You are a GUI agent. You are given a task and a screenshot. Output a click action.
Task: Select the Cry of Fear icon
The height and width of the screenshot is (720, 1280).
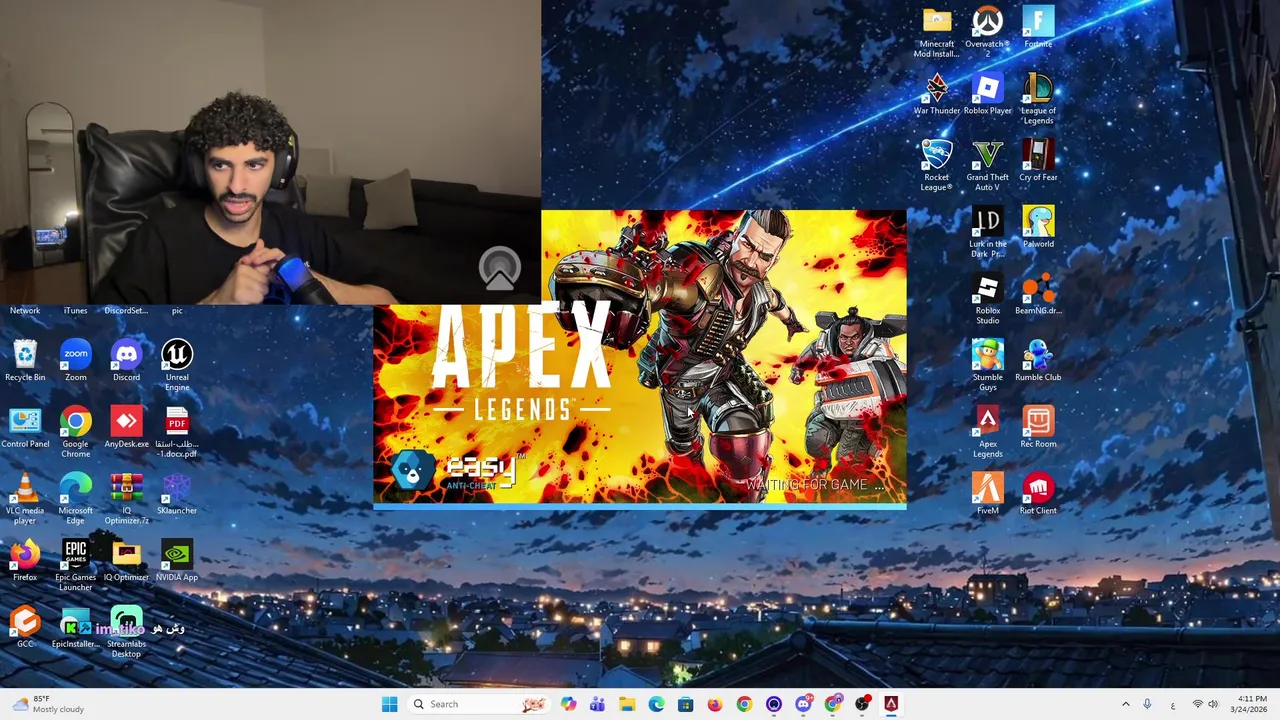[x=1038, y=161]
